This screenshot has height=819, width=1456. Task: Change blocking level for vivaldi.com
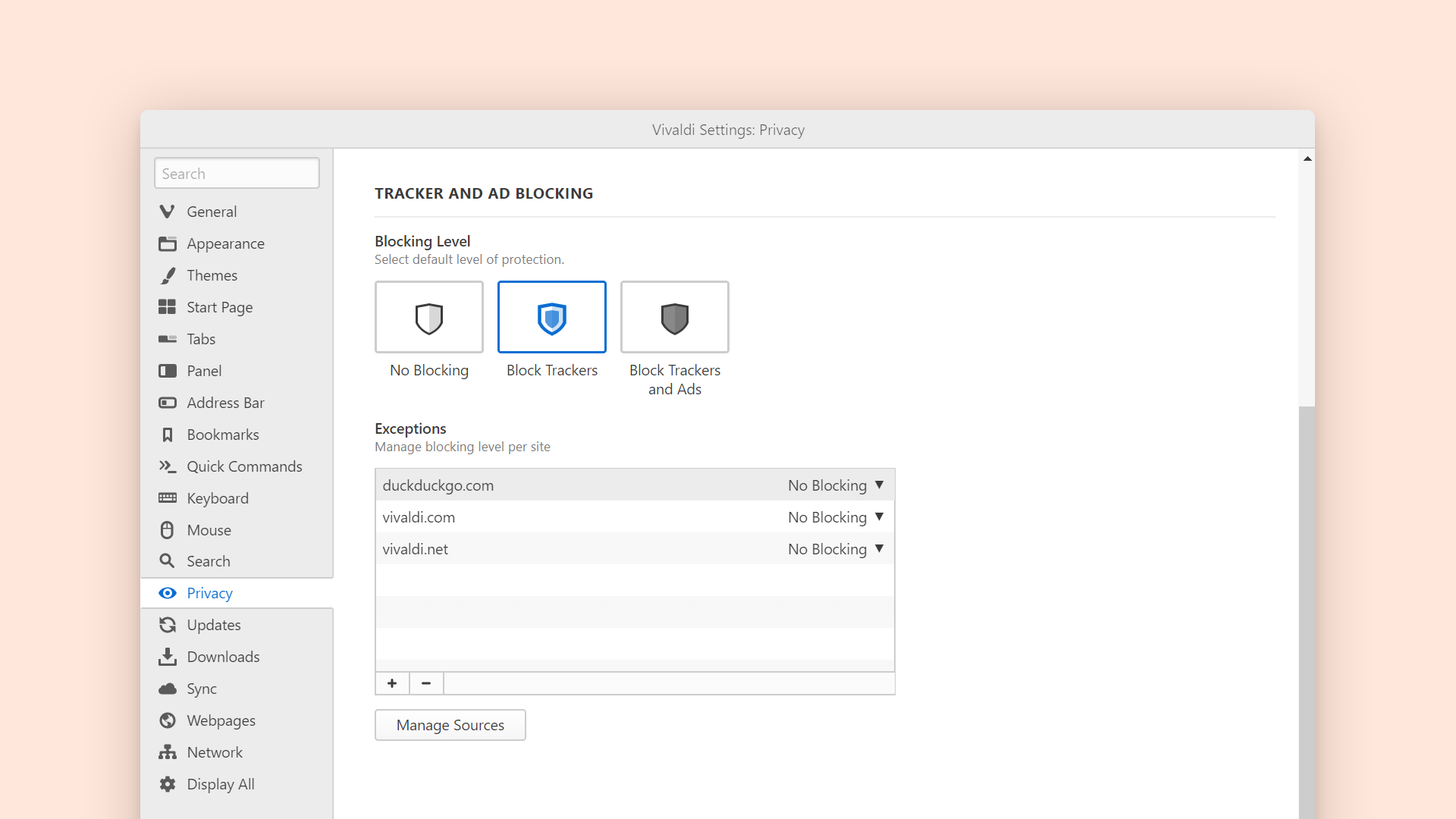coord(836,516)
